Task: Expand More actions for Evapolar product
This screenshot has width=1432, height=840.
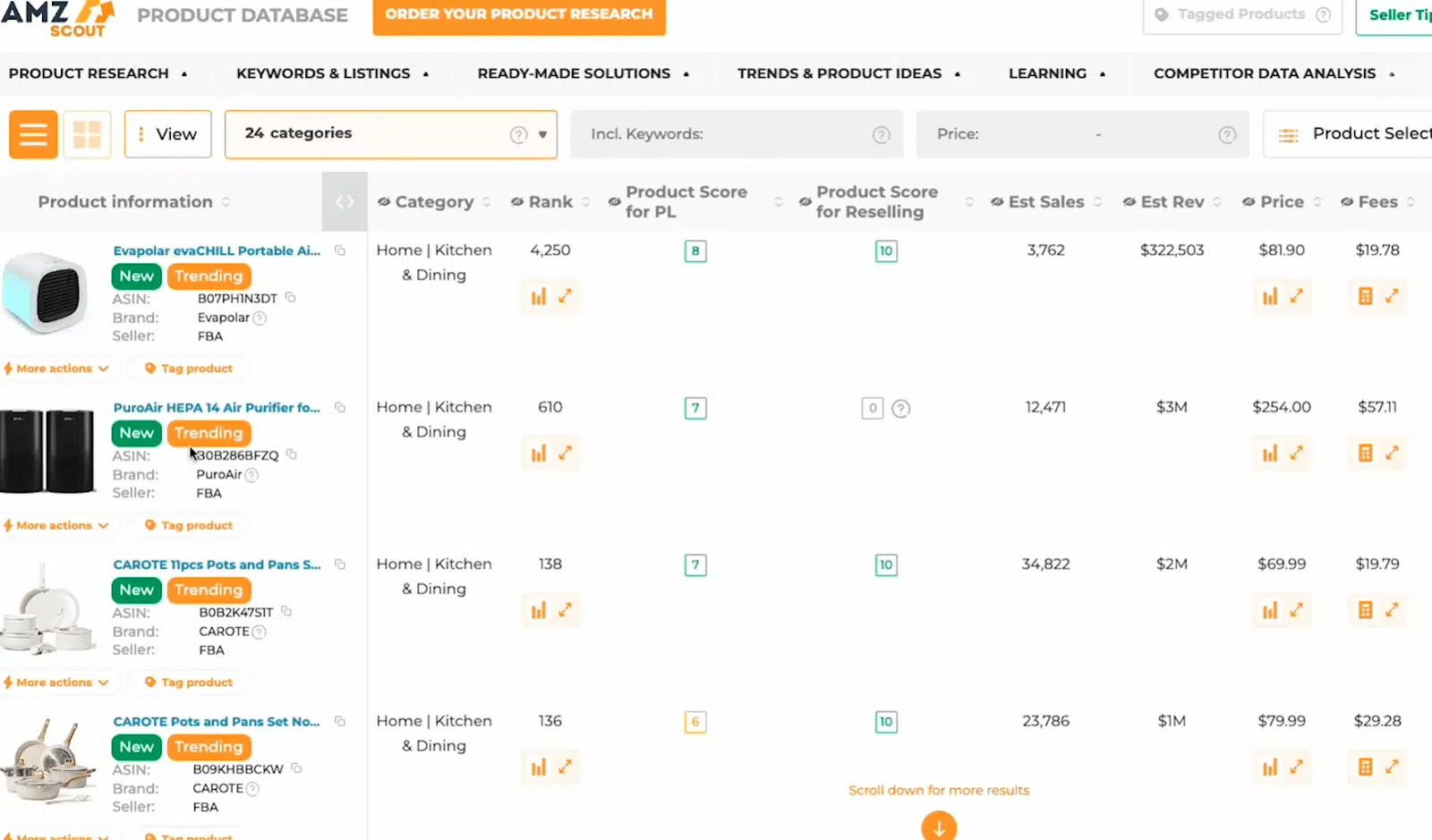Action: point(56,369)
